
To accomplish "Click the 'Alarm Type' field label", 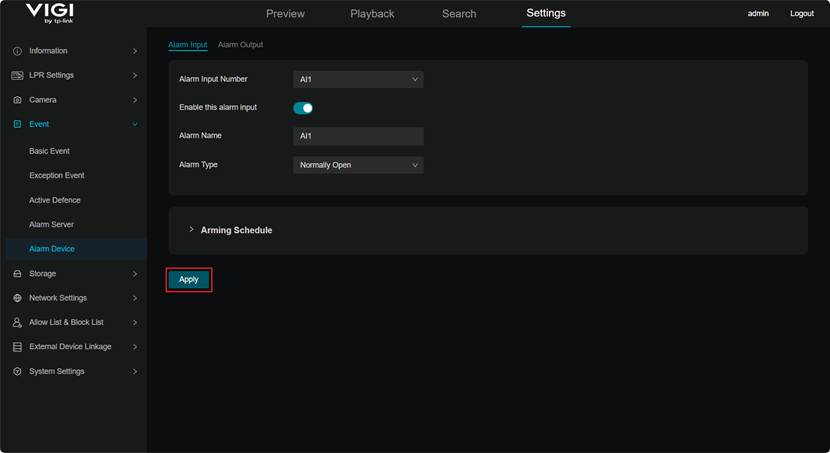I will tap(198, 165).
